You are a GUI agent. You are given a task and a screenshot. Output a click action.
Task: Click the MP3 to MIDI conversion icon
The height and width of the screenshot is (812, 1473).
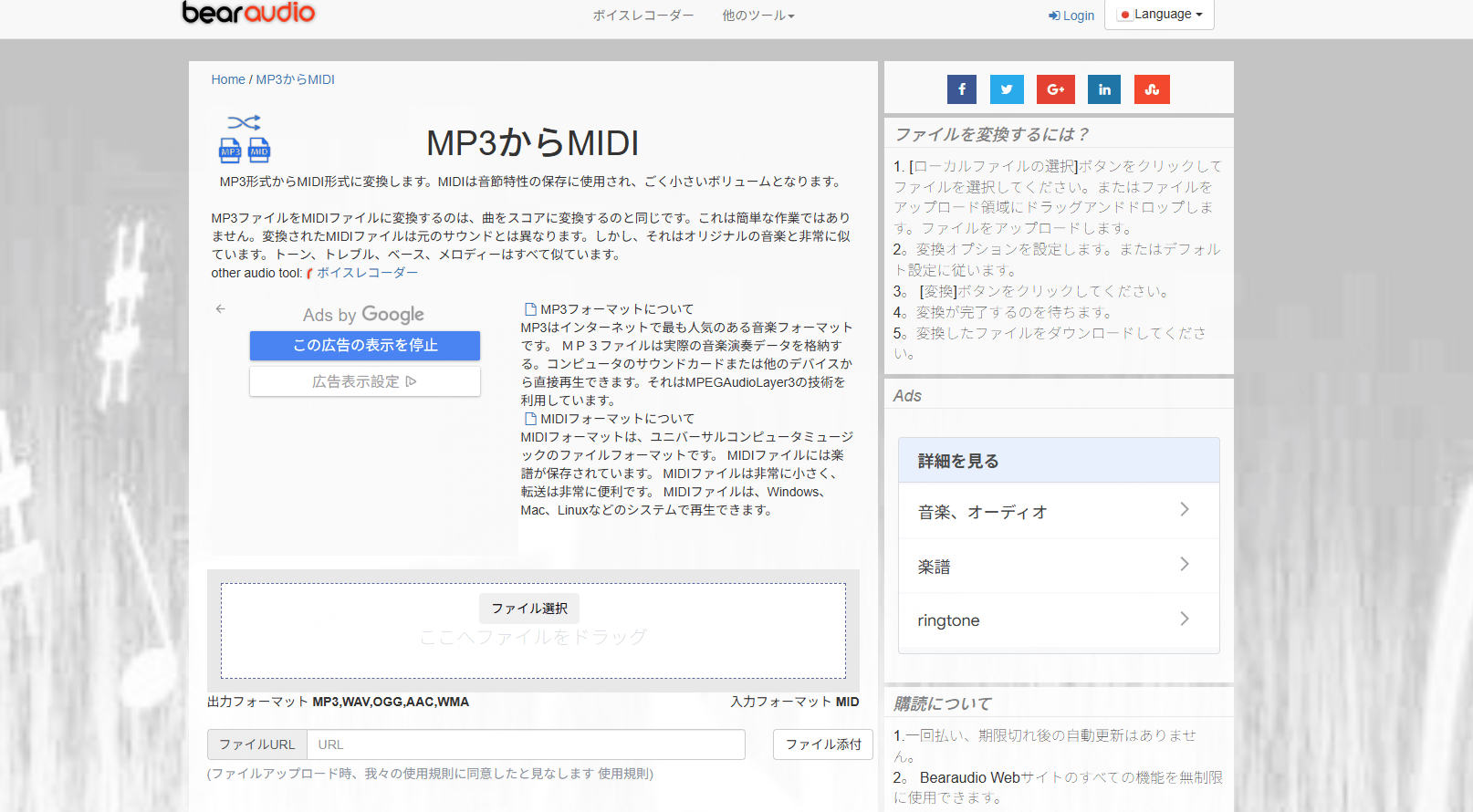(x=245, y=139)
